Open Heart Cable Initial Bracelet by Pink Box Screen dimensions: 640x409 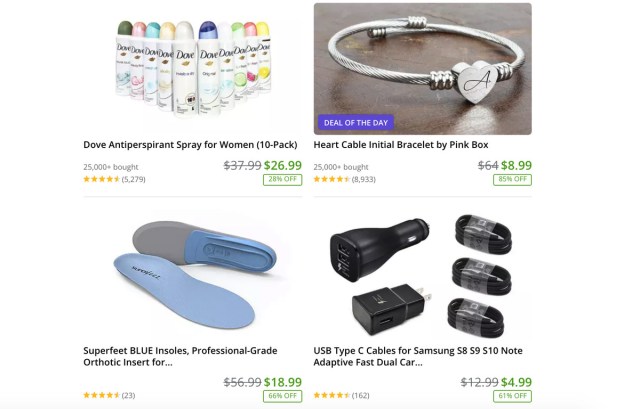[x=401, y=145]
